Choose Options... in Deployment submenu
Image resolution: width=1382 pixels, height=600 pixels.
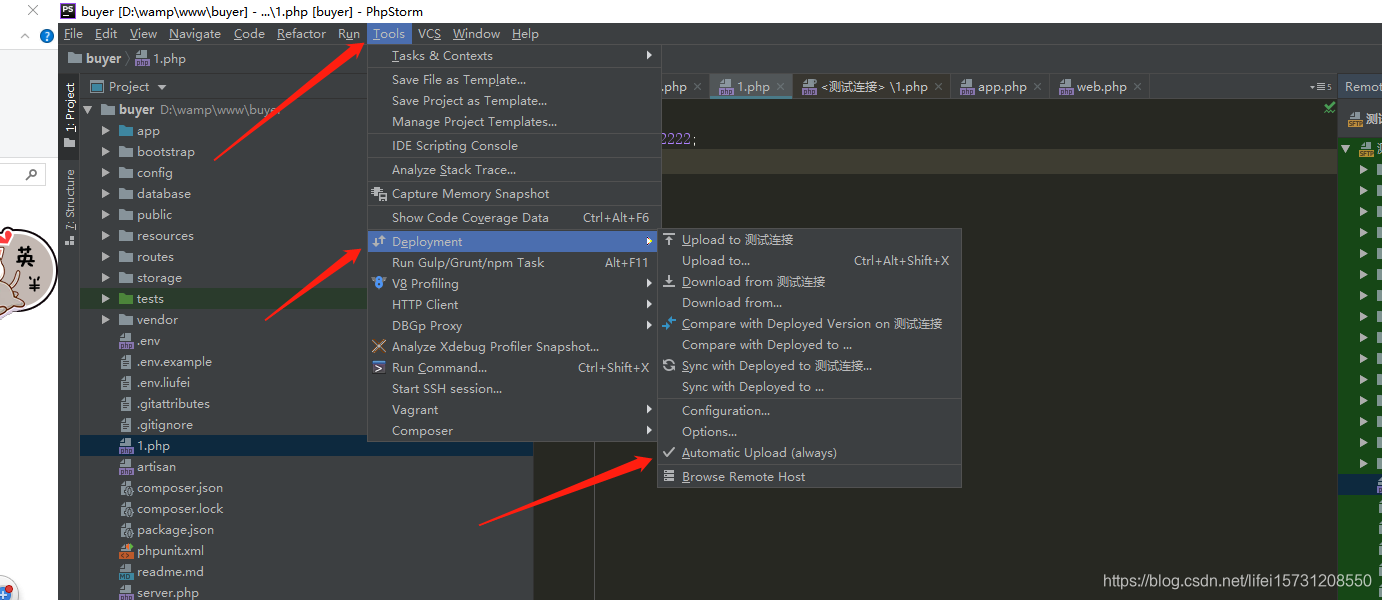pos(709,432)
